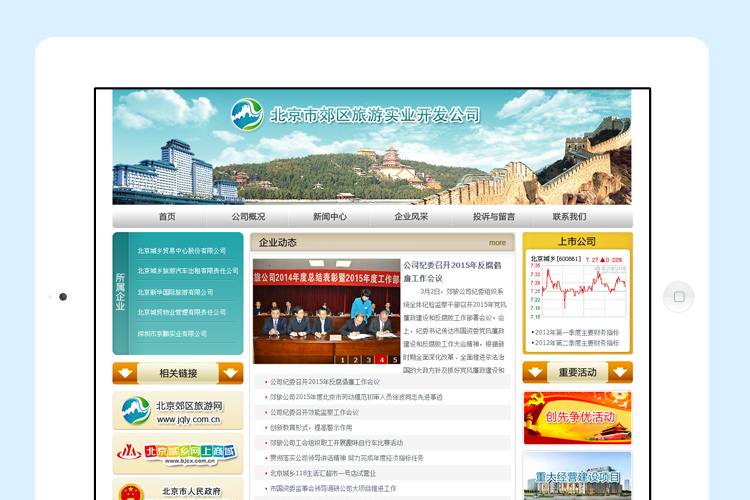Click left arrow icon on 相关链接 header

(x=125, y=373)
